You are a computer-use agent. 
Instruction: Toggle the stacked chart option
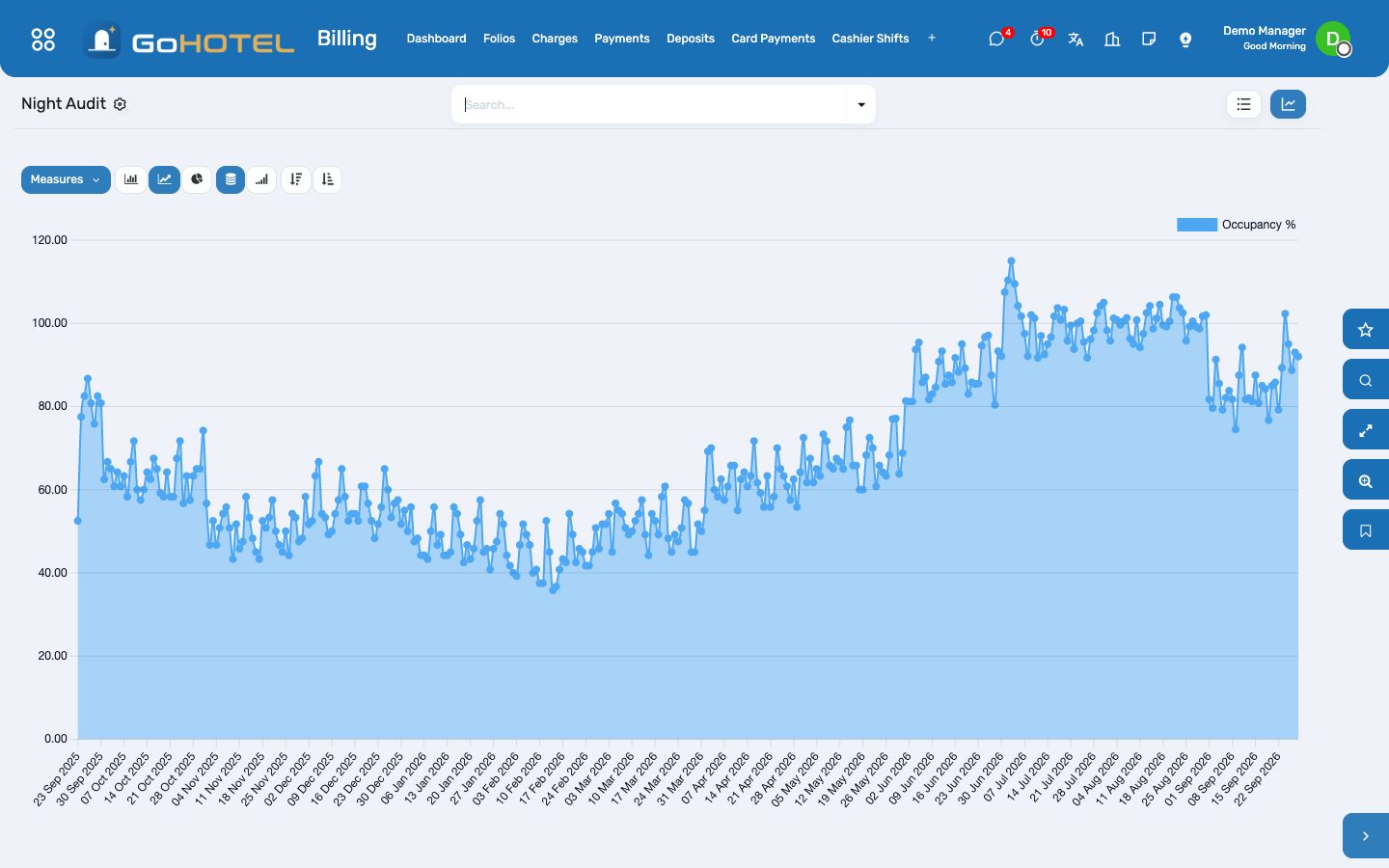pyautogui.click(x=231, y=179)
